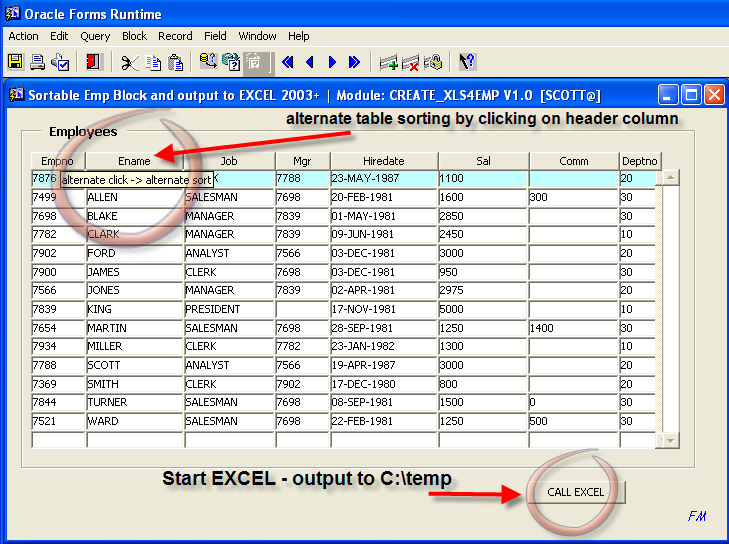The width and height of the screenshot is (729, 544).
Task: Click the Hiredate field 23-MAY-1987
Action: point(384,178)
